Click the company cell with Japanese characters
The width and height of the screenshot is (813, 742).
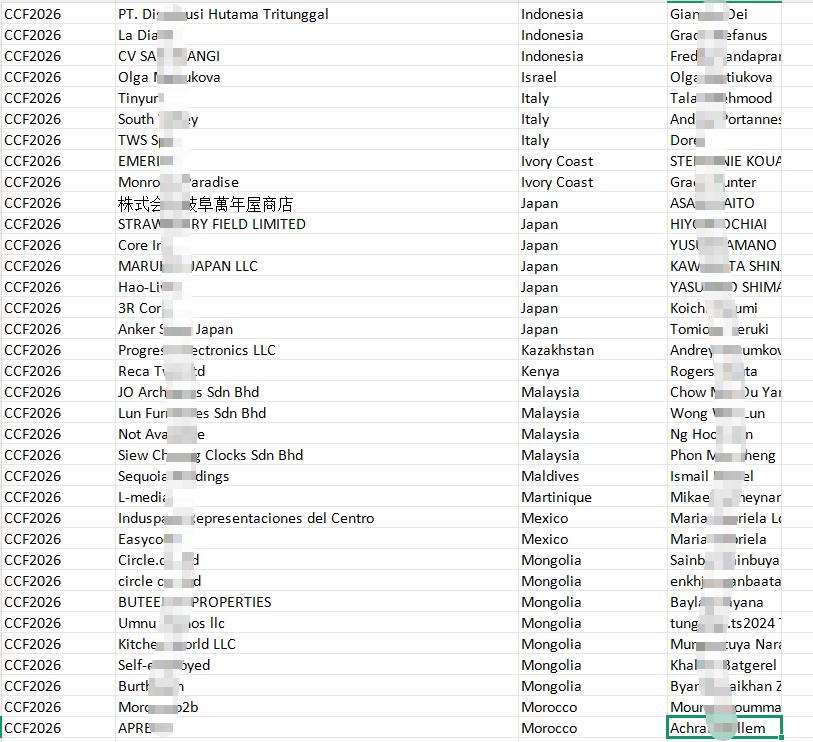pos(205,204)
